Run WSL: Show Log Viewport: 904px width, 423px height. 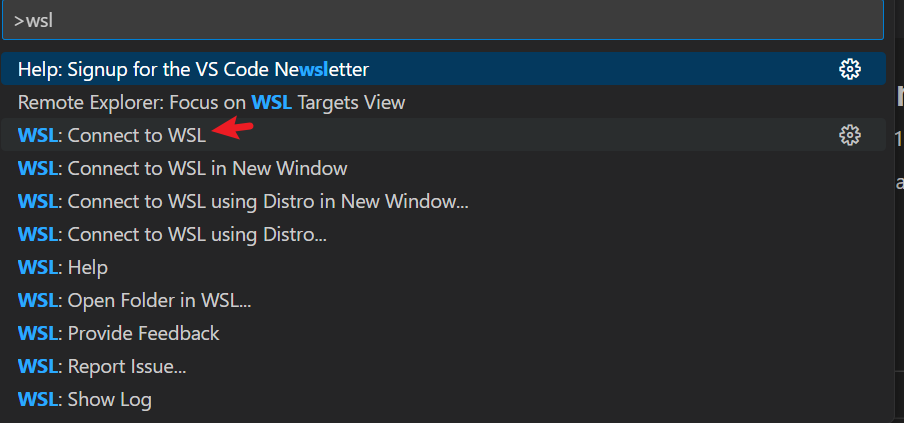point(443,399)
